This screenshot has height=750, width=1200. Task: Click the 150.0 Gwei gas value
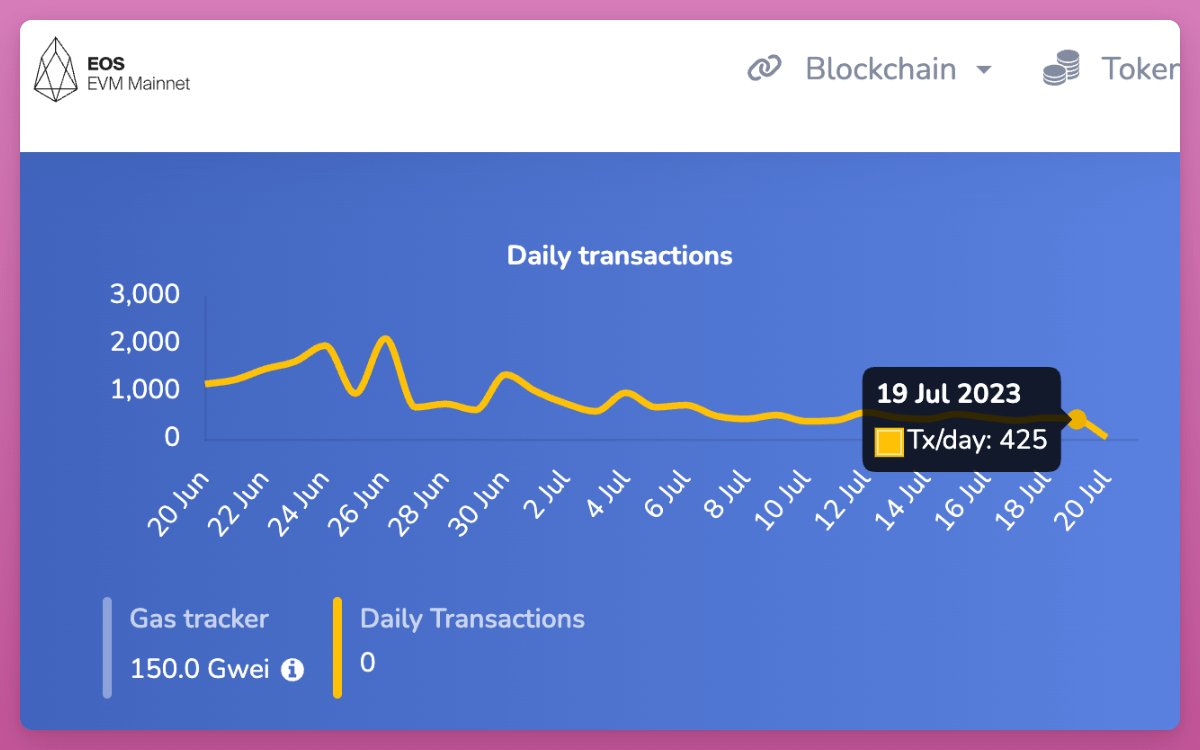click(x=200, y=669)
